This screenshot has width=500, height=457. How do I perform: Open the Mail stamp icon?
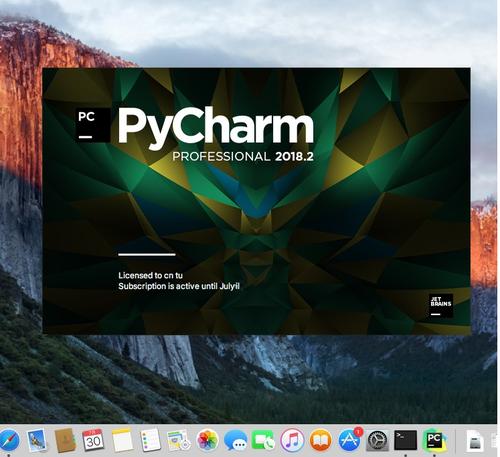(x=37, y=440)
